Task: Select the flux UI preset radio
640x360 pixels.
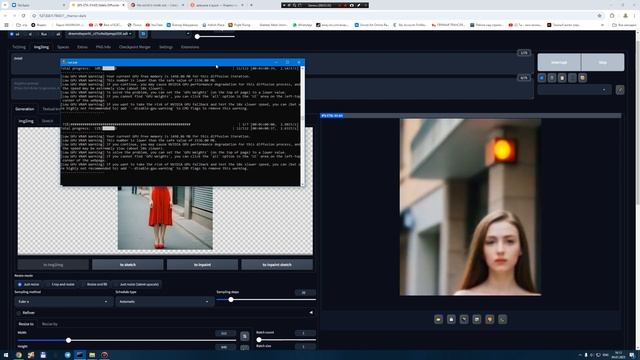Action: tap(44, 34)
